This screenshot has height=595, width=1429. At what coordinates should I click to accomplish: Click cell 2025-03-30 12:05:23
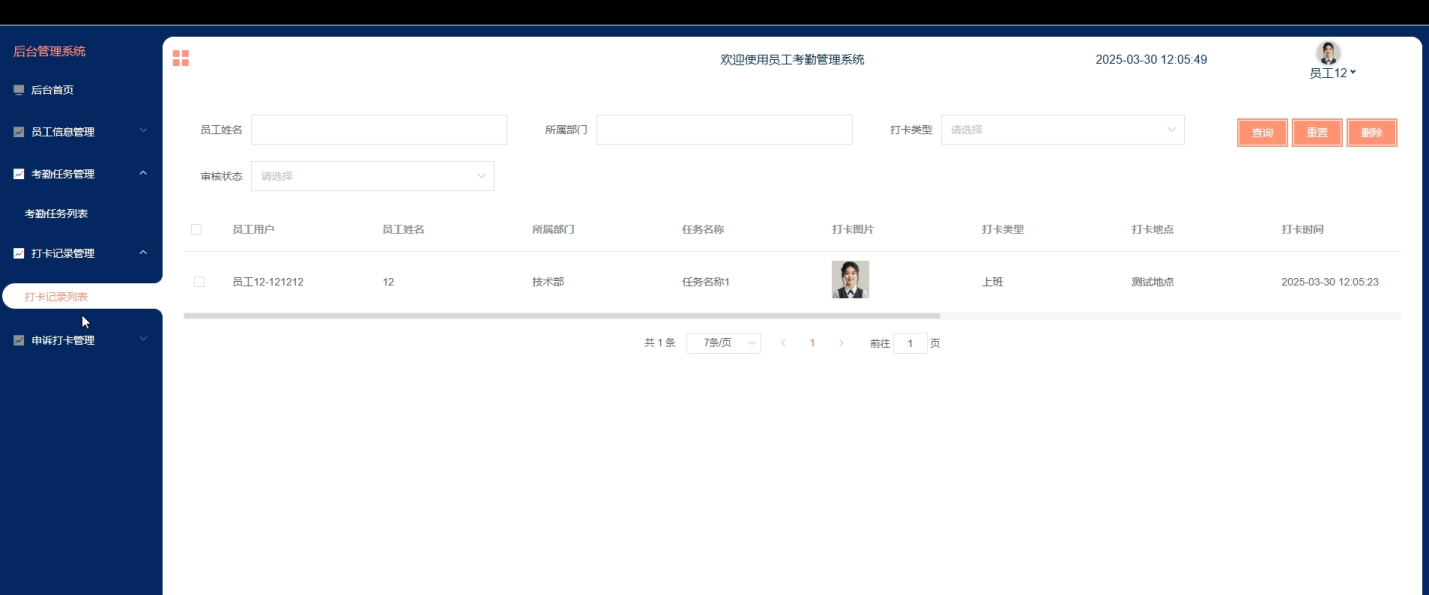(1330, 282)
